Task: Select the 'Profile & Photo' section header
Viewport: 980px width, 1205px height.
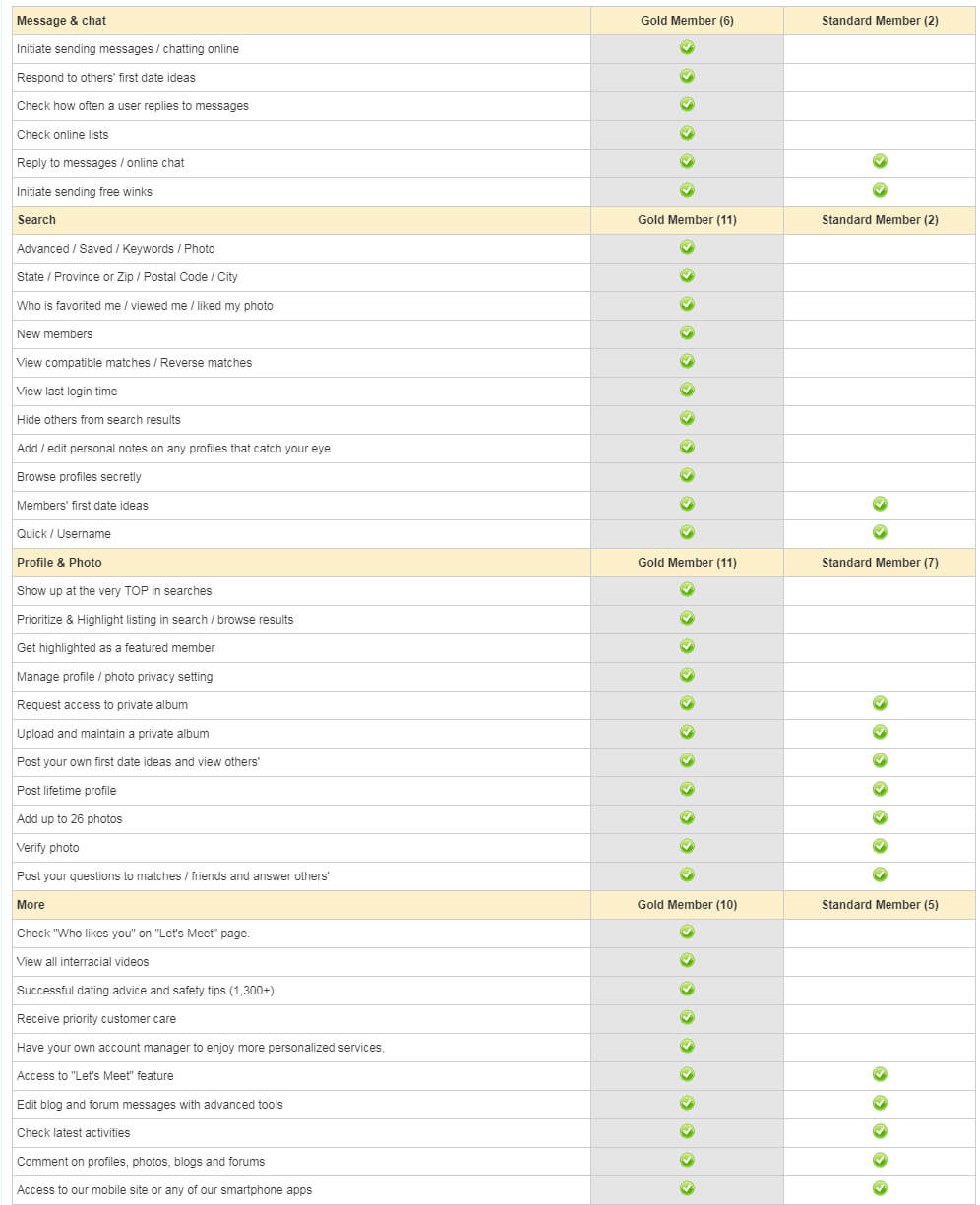Action: 59,563
